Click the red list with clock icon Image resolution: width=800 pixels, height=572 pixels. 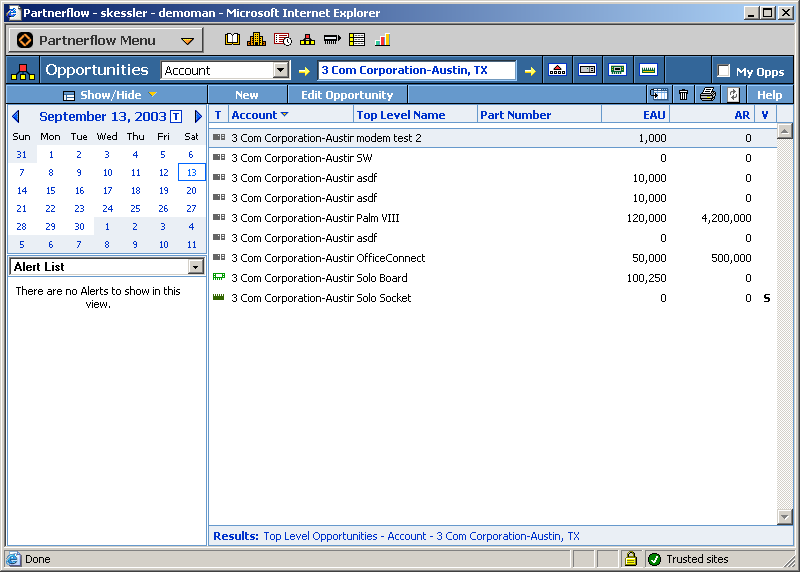coord(283,39)
